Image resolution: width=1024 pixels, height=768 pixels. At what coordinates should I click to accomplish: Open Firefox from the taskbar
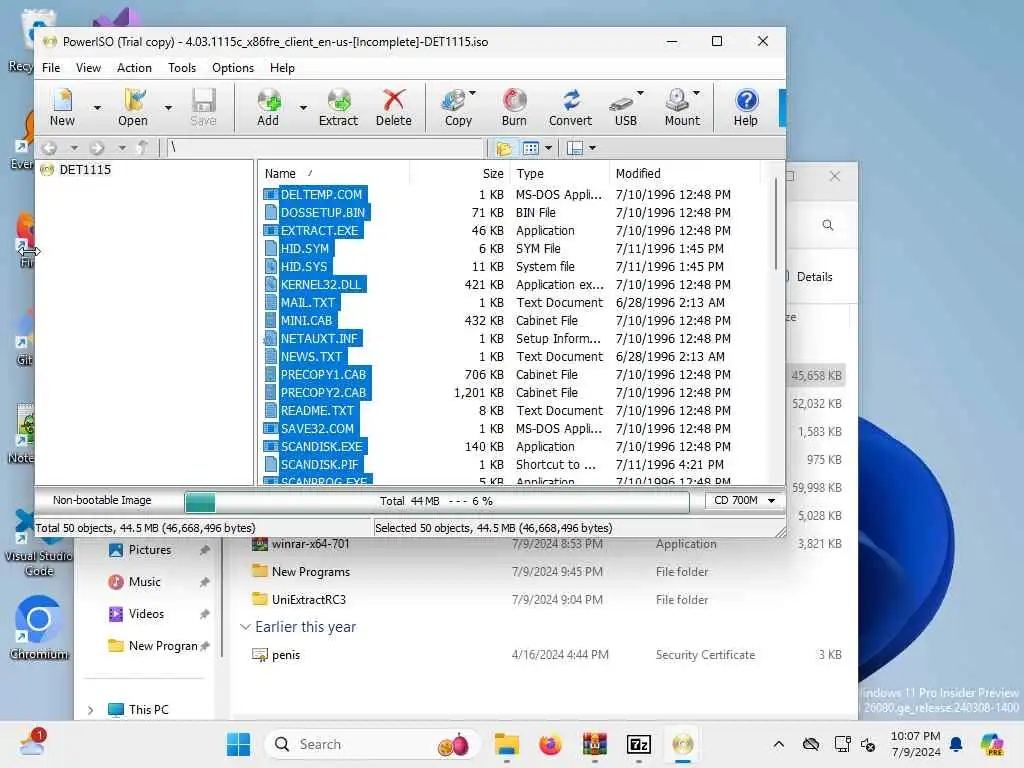point(551,744)
